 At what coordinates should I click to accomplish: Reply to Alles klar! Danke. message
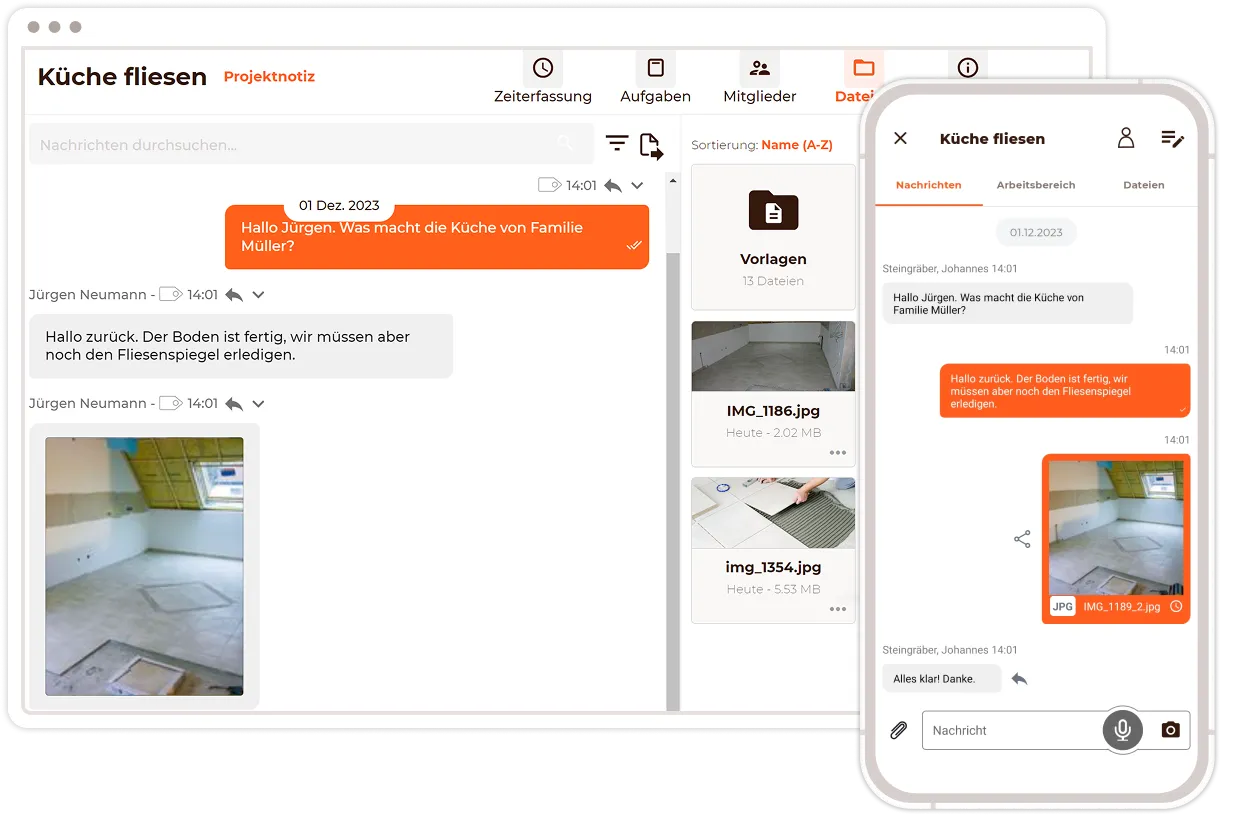(1019, 679)
